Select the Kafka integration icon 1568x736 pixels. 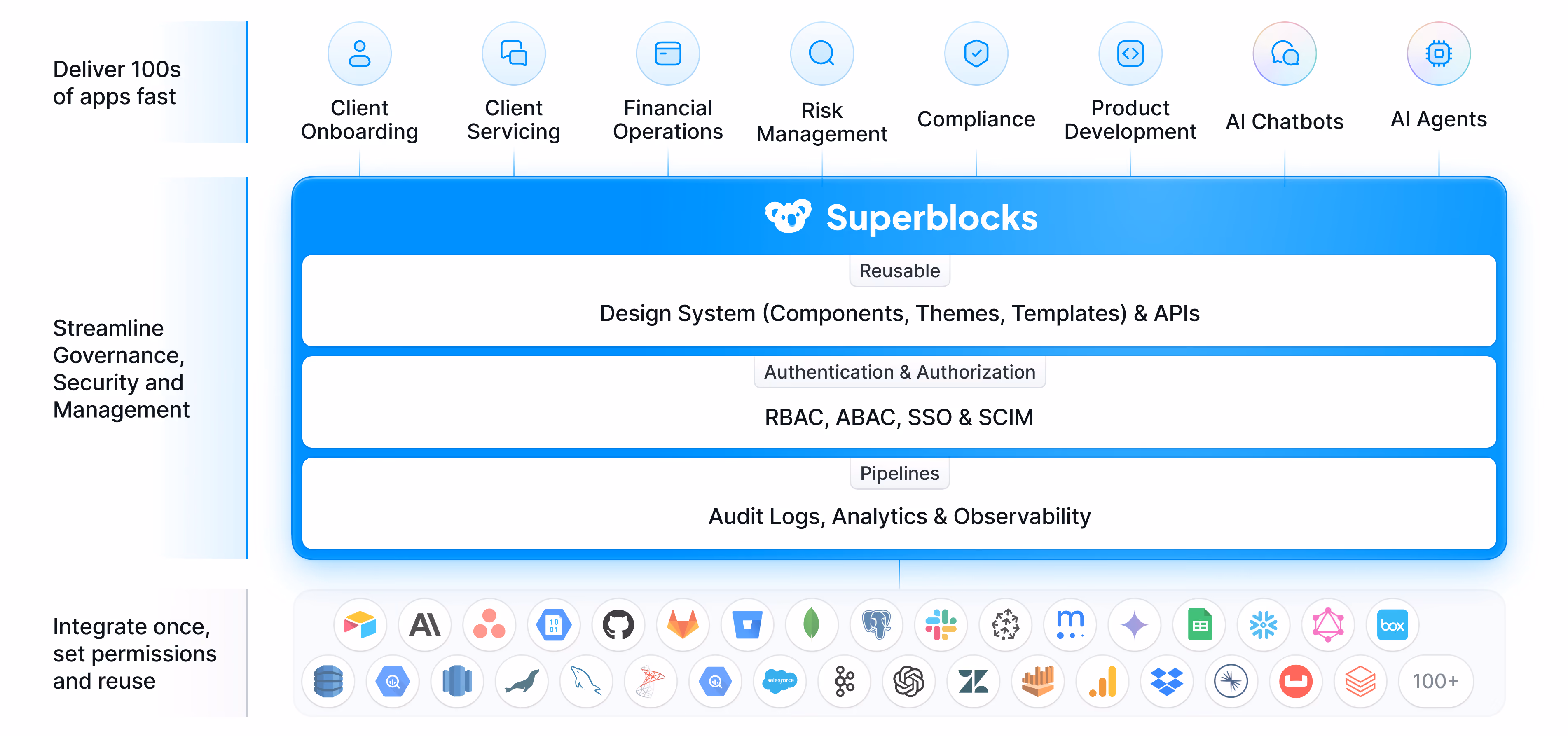[845, 681]
